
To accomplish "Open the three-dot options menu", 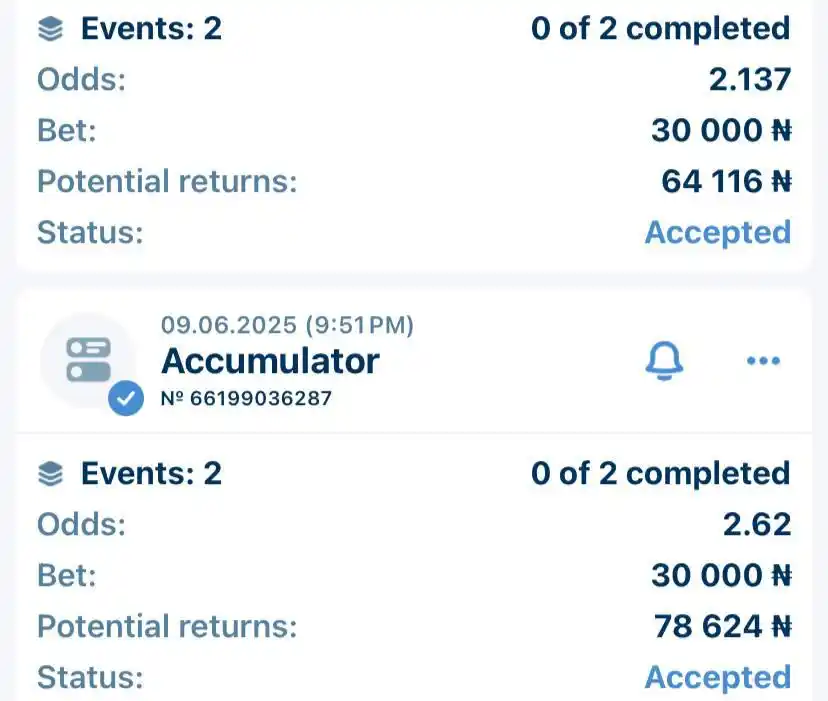I will tap(764, 361).
